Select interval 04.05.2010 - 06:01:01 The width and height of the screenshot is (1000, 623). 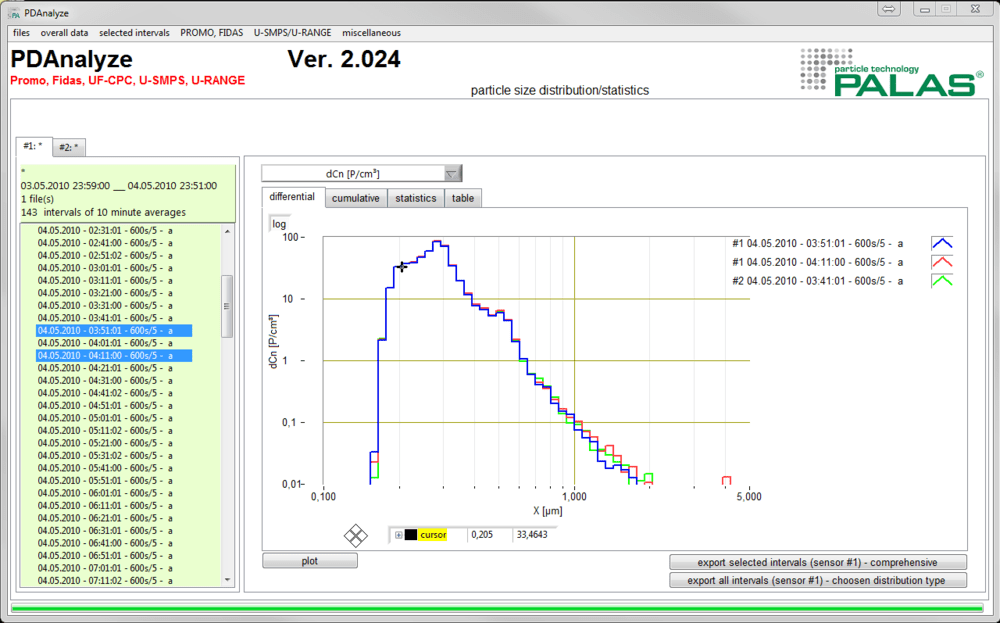coord(105,493)
